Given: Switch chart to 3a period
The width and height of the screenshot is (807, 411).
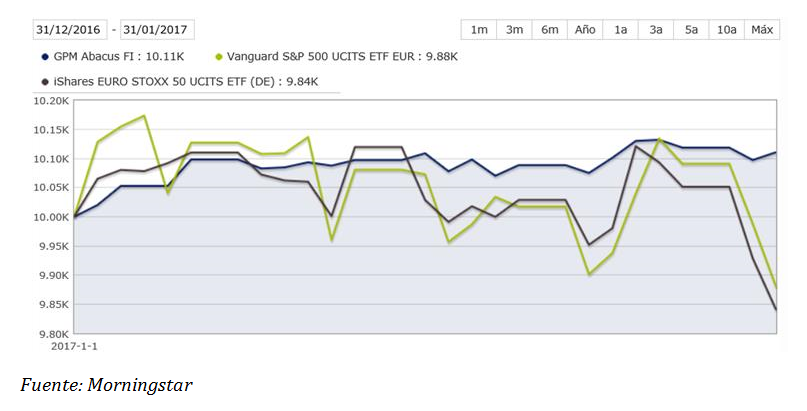Looking at the screenshot, I should pyautogui.click(x=656, y=30).
